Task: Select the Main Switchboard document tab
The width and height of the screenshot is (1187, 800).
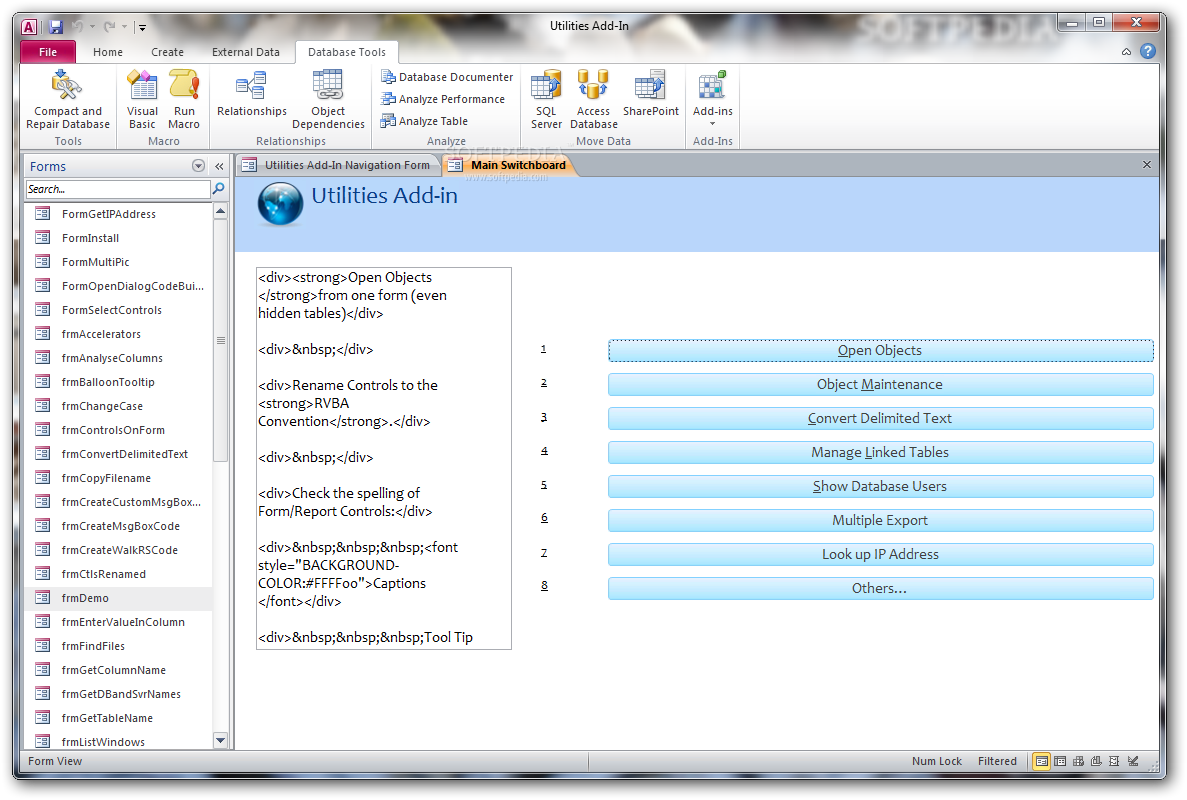Action: click(x=509, y=165)
